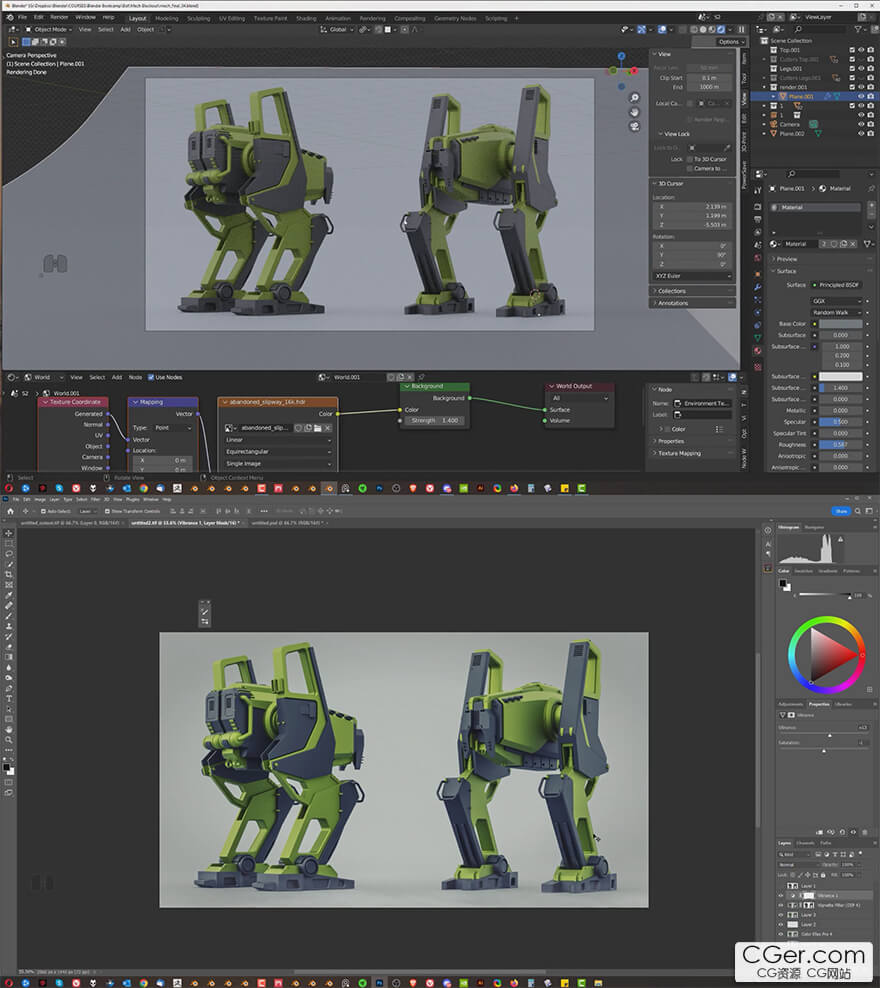Toggle Show Transform Controls checkbox
The width and height of the screenshot is (880, 988).
point(107,511)
